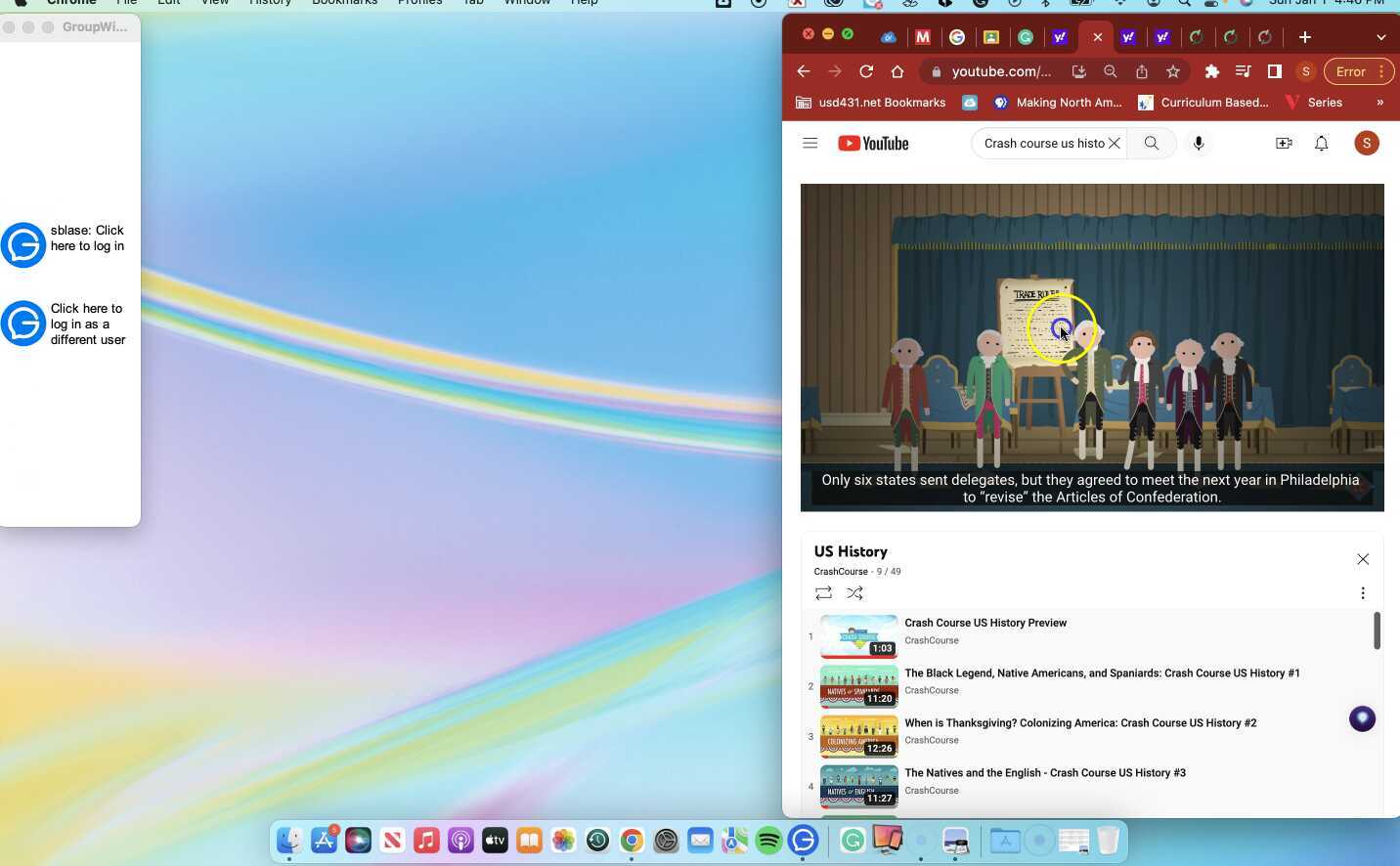Toggle Chrome side panel icon

[x=1274, y=71]
